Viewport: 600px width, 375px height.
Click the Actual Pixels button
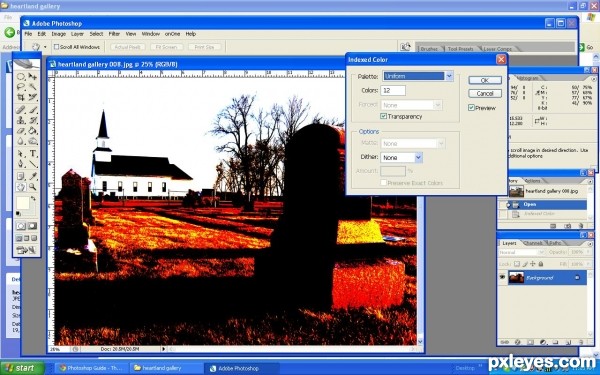(127, 47)
